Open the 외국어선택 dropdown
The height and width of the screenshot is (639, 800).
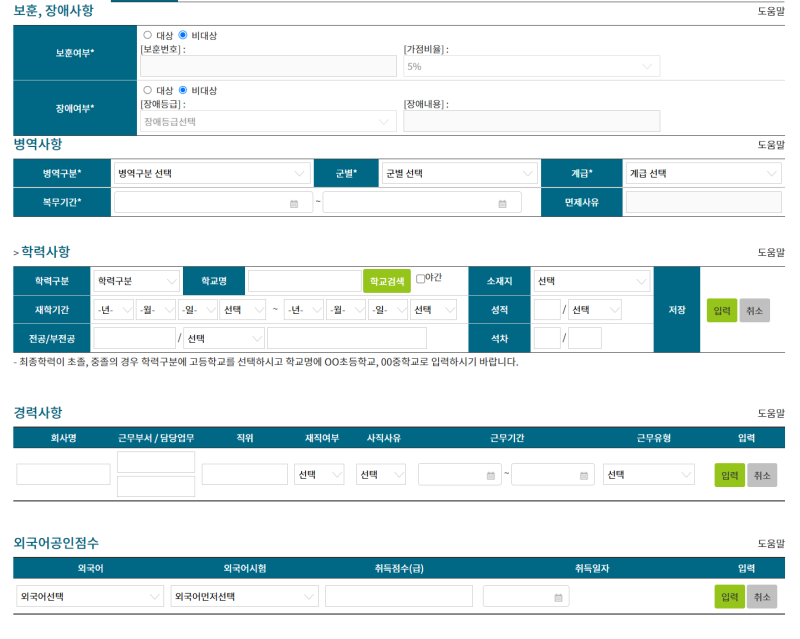(90, 597)
